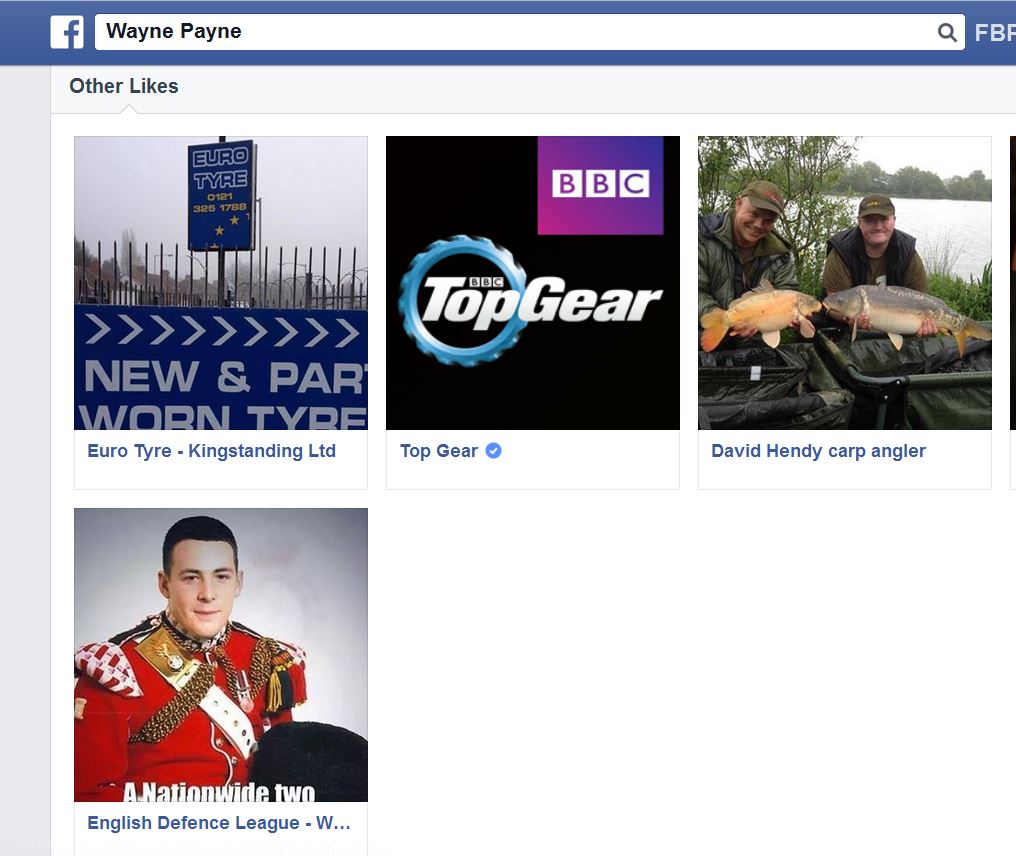Click the purple BBC logo in the Top Gear image

[x=600, y=185]
